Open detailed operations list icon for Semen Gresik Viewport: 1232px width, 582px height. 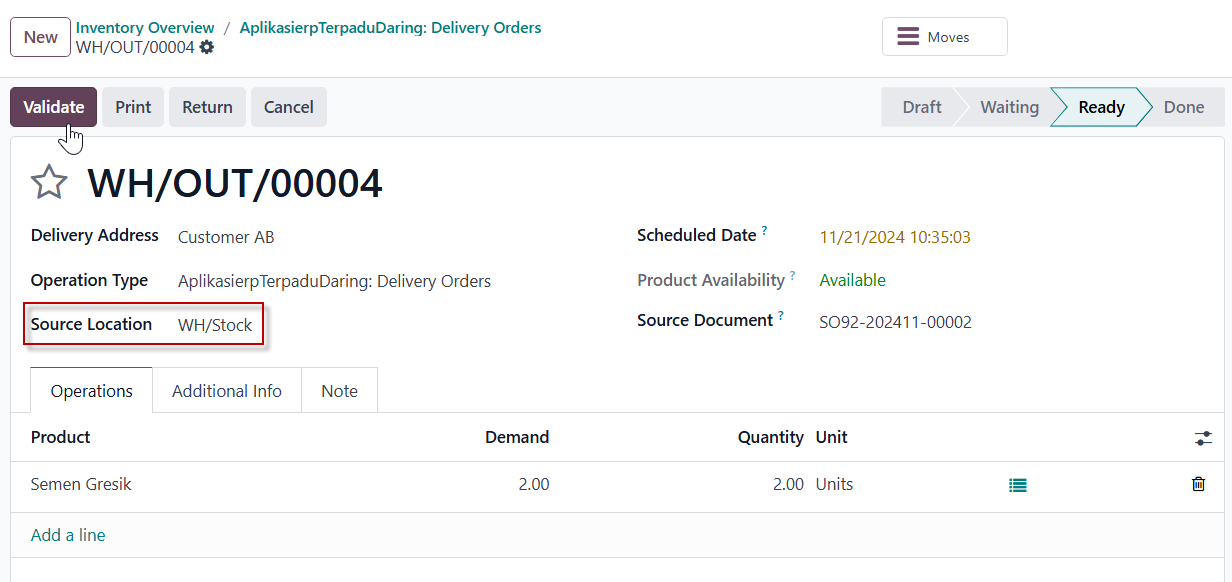point(1018,485)
